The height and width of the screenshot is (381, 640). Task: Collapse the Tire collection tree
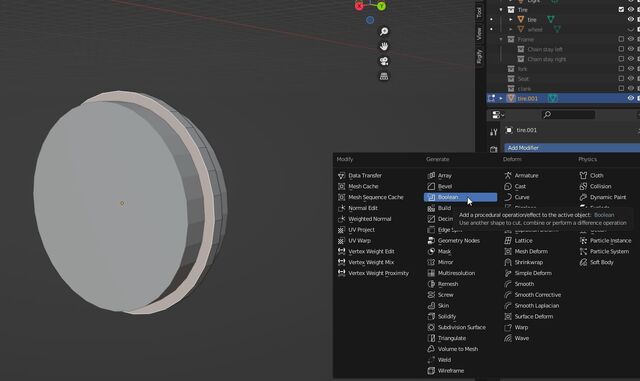point(501,9)
